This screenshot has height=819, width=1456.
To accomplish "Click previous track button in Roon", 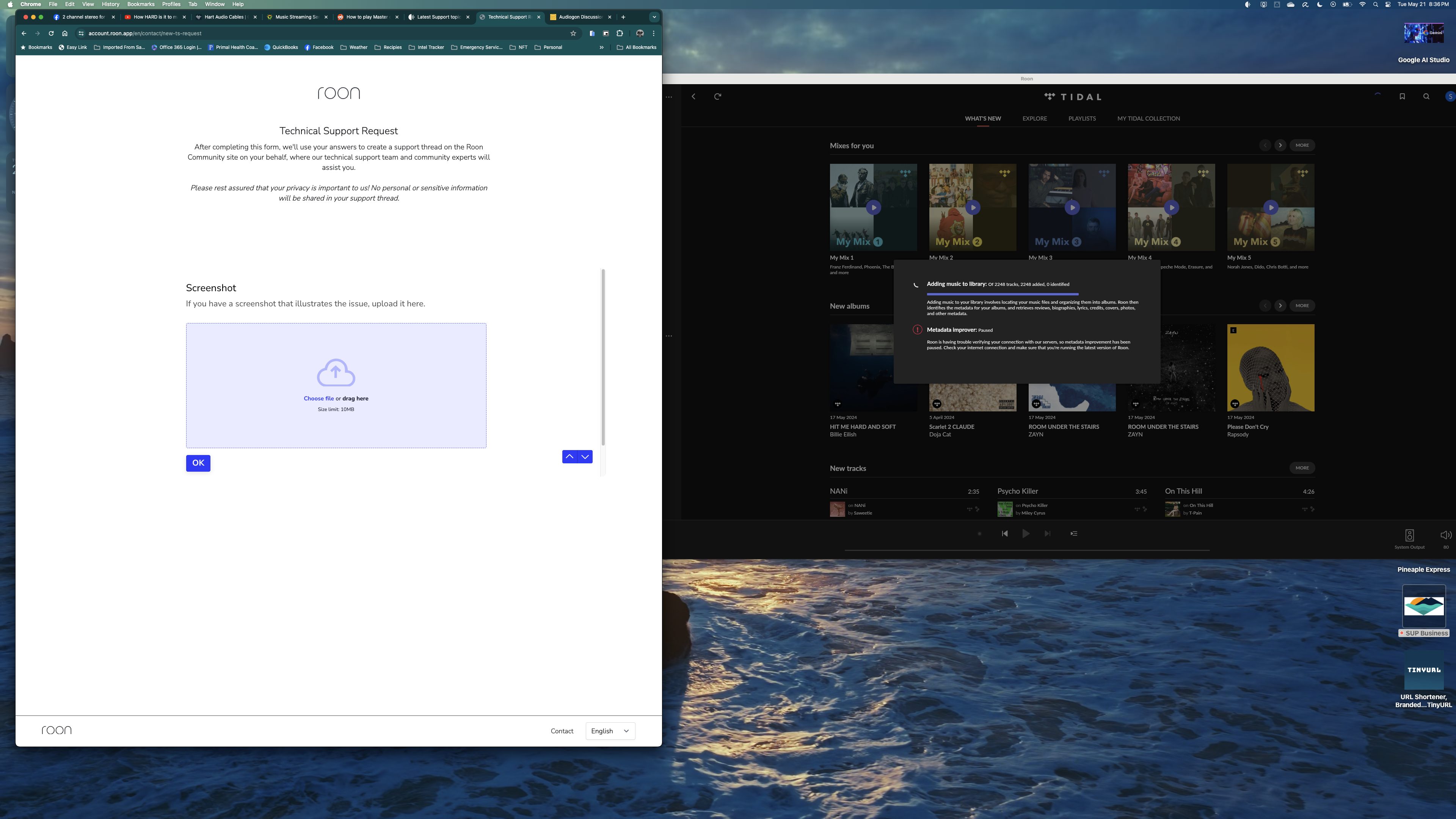I will (1004, 533).
